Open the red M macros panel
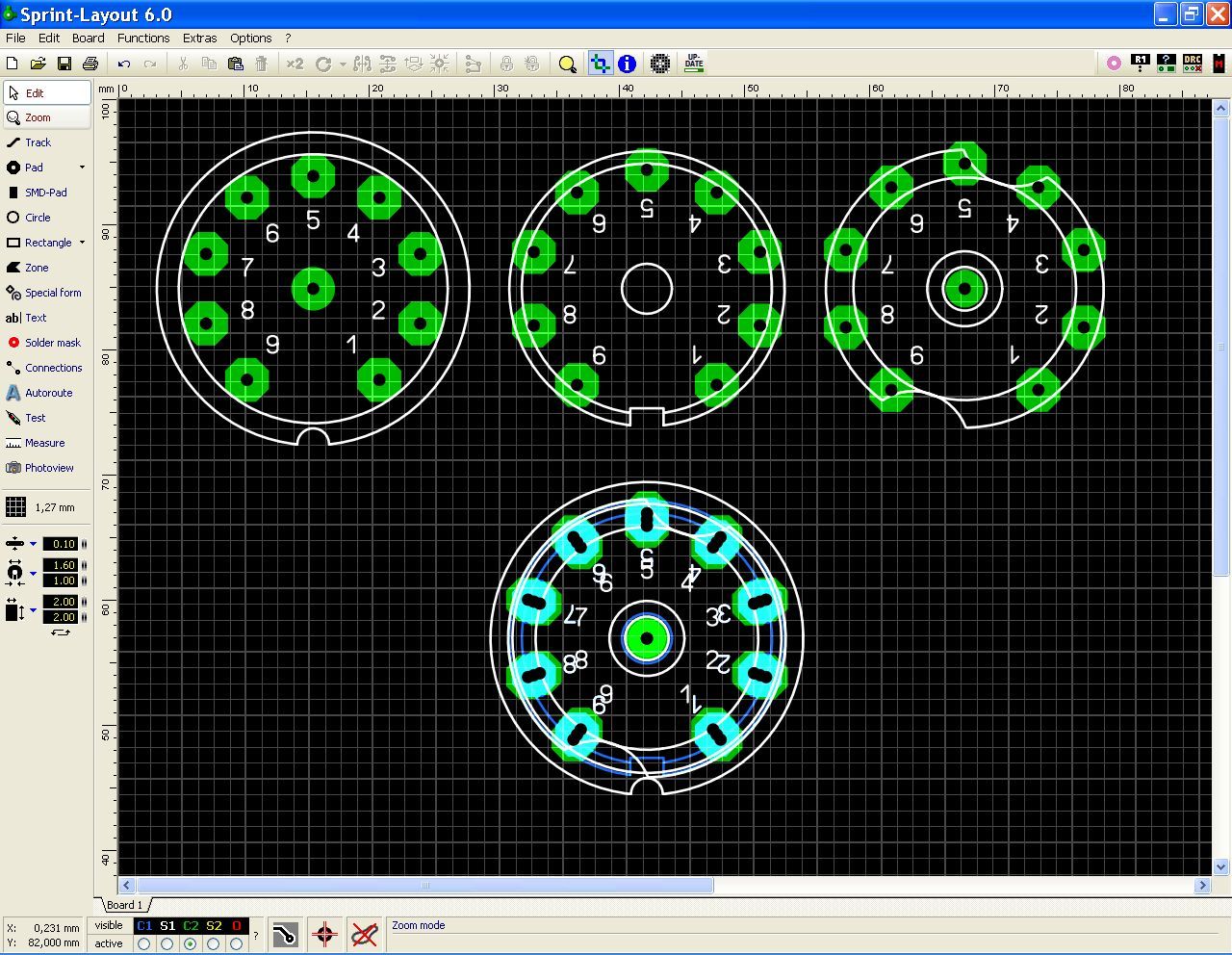 (x=1219, y=64)
